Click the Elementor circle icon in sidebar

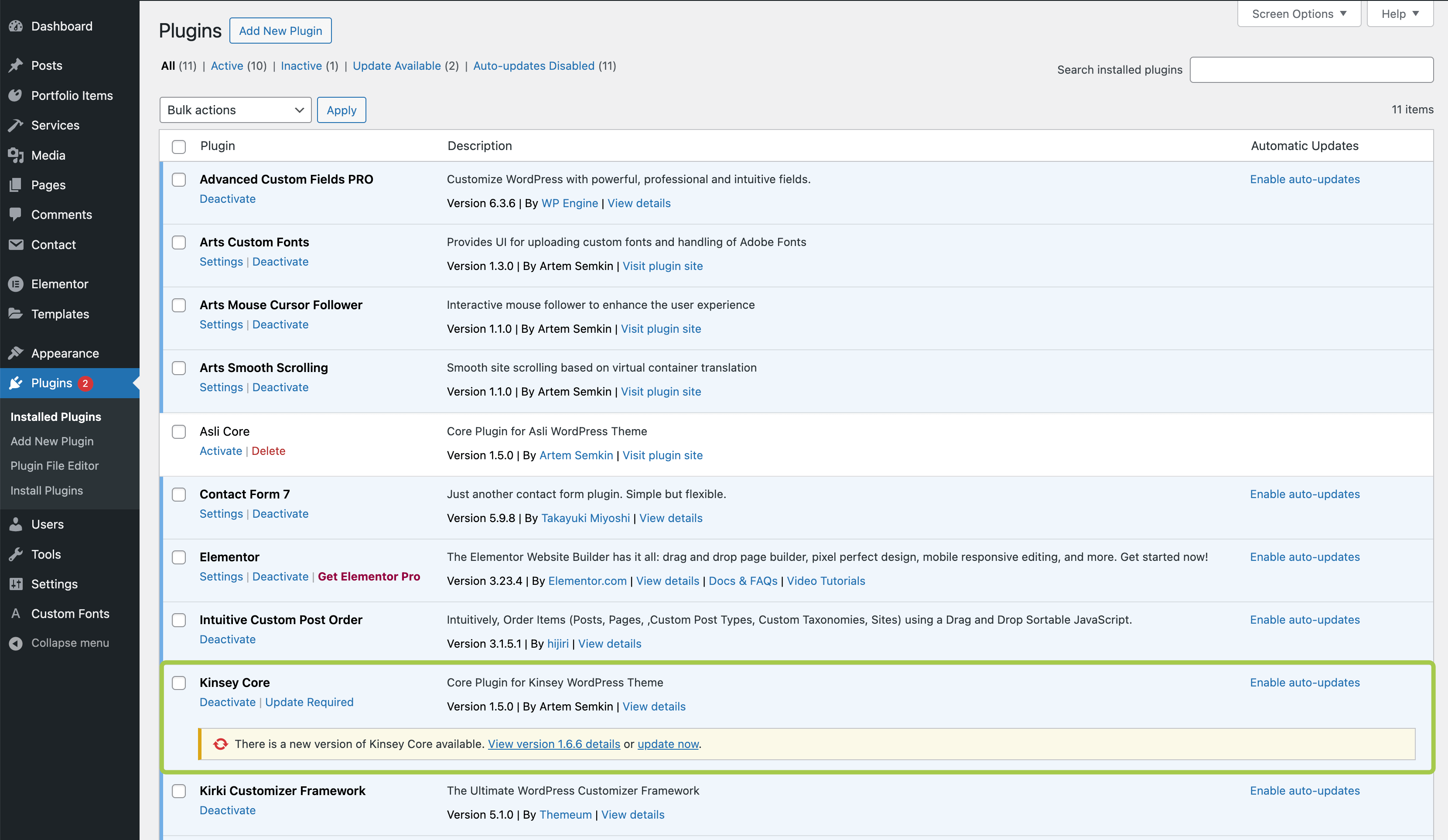pos(16,284)
